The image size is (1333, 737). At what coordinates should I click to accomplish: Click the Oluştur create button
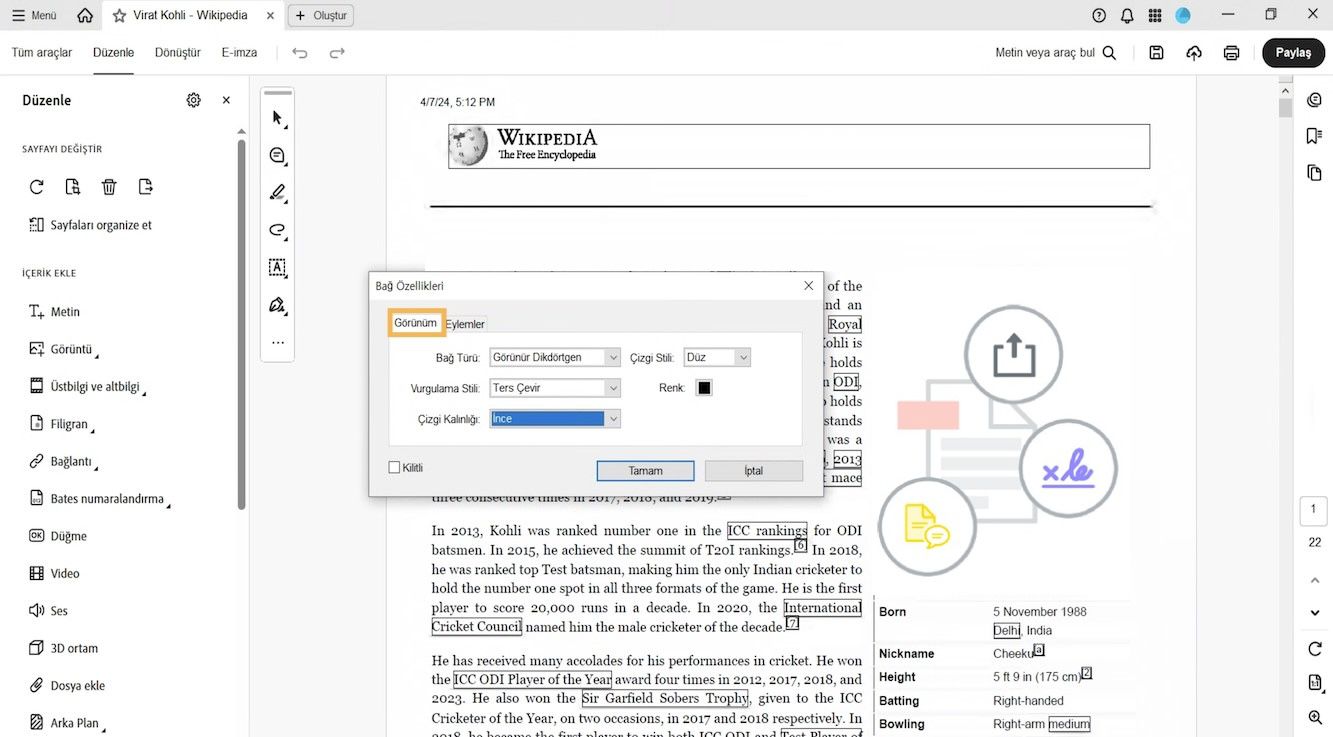coord(320,16)
